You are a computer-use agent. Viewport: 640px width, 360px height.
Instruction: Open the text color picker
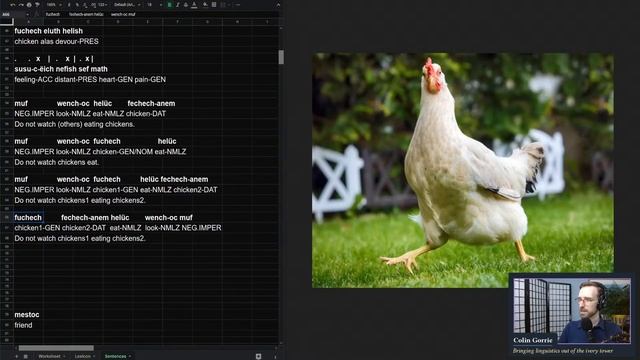pyautogui.click(x=194, y=5)
